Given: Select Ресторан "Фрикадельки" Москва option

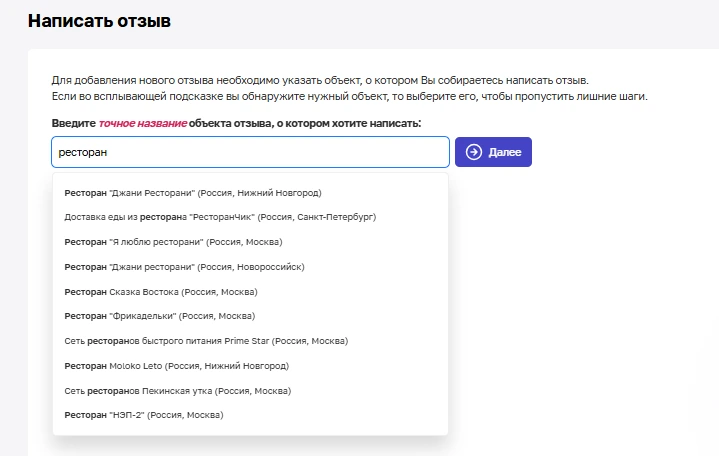Looking at the screenshot, I should click(x=159, y=316).
